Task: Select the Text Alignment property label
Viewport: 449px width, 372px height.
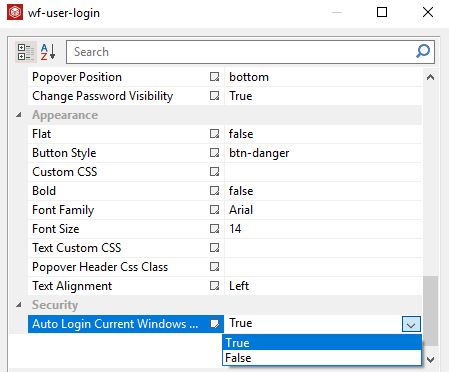Action: 72,286
